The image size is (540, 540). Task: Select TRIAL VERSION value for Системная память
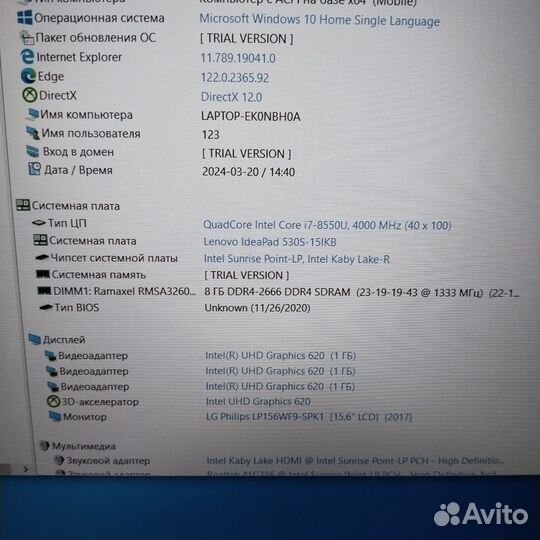tap(247, 275)
